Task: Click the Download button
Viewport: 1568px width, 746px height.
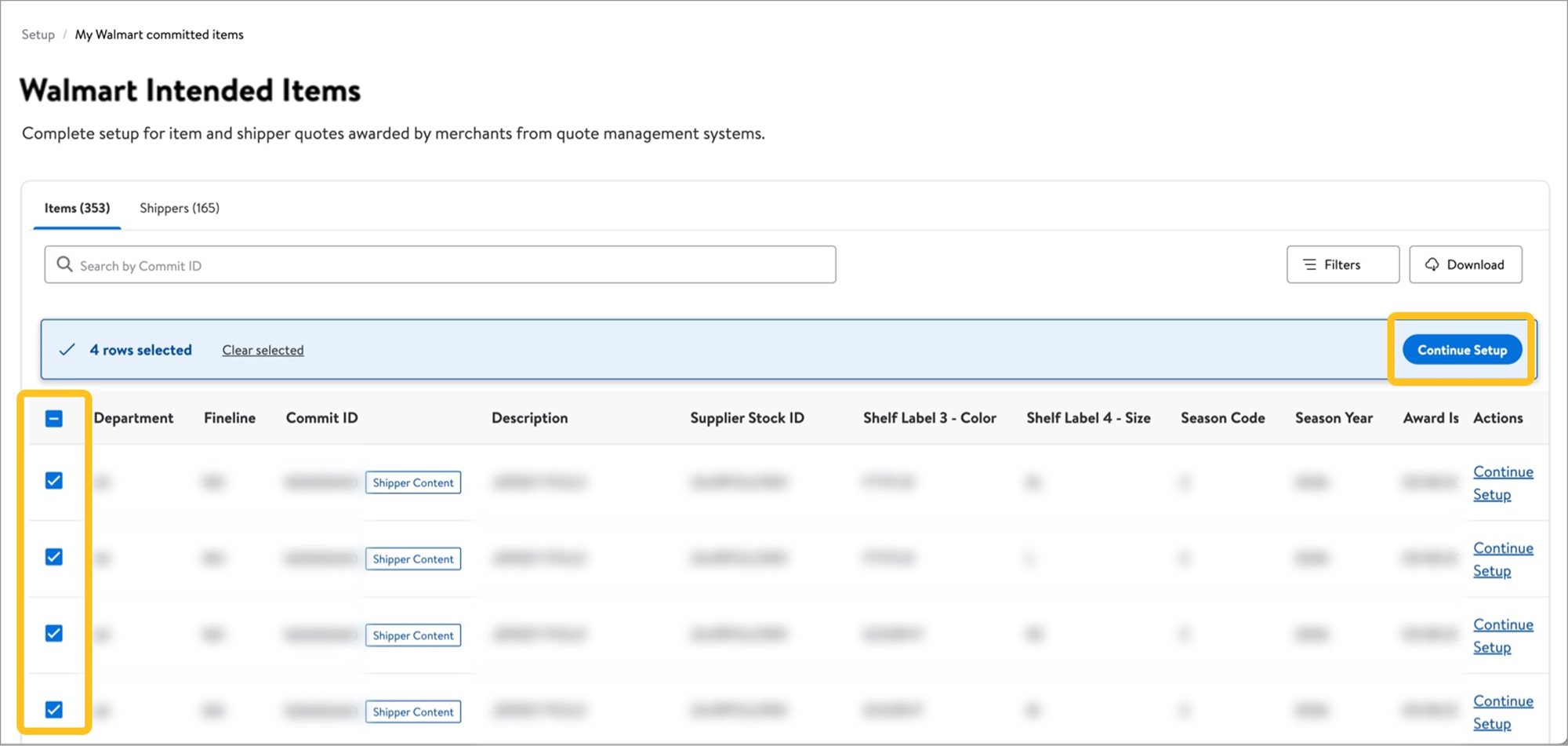Action: click(x=1465, y=264)
